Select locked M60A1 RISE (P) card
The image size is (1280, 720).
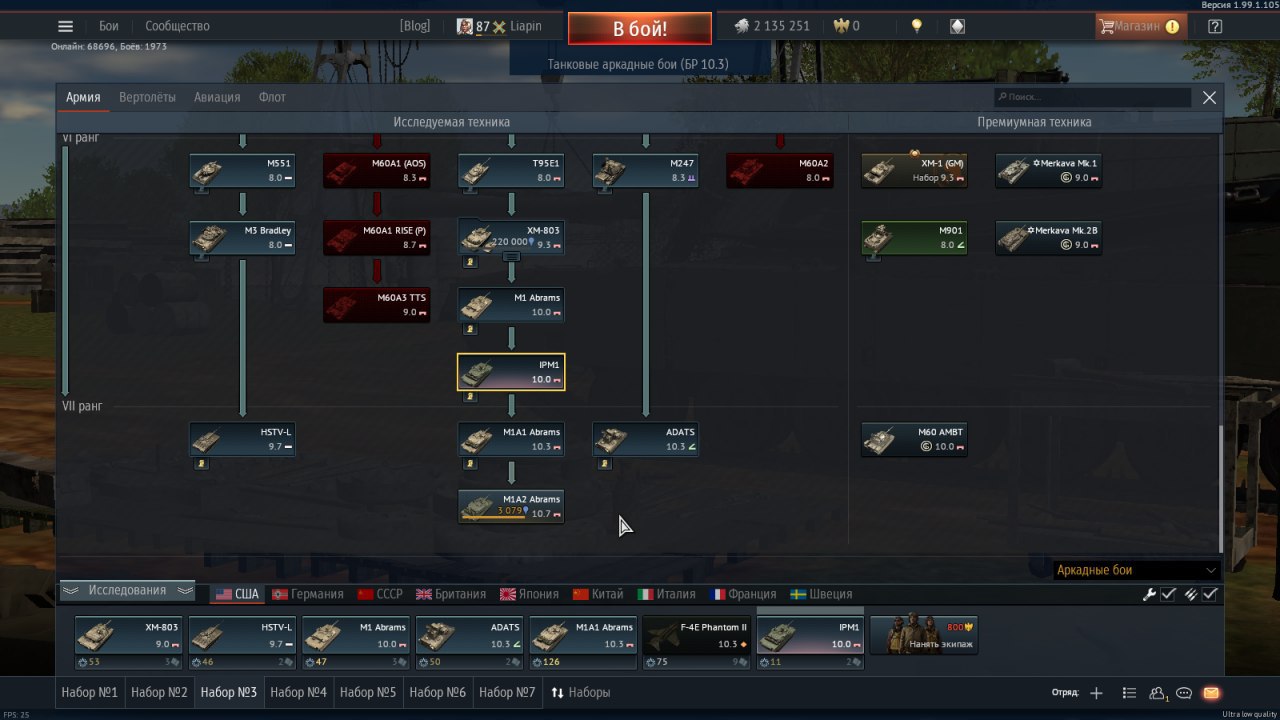click(377, 238)
